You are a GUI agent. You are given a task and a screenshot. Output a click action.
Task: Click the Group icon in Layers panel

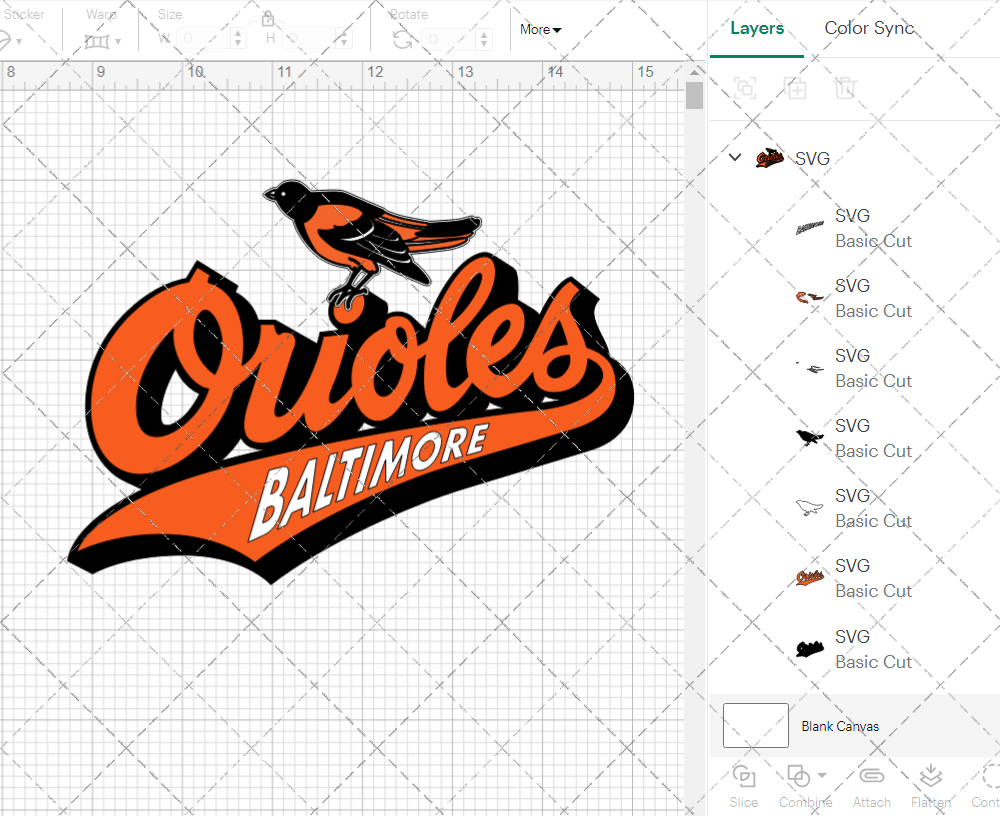coord(745,88)
